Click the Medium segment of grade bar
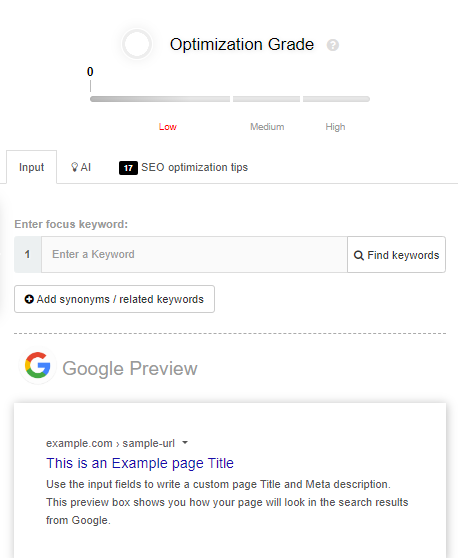 click(266, 99)
